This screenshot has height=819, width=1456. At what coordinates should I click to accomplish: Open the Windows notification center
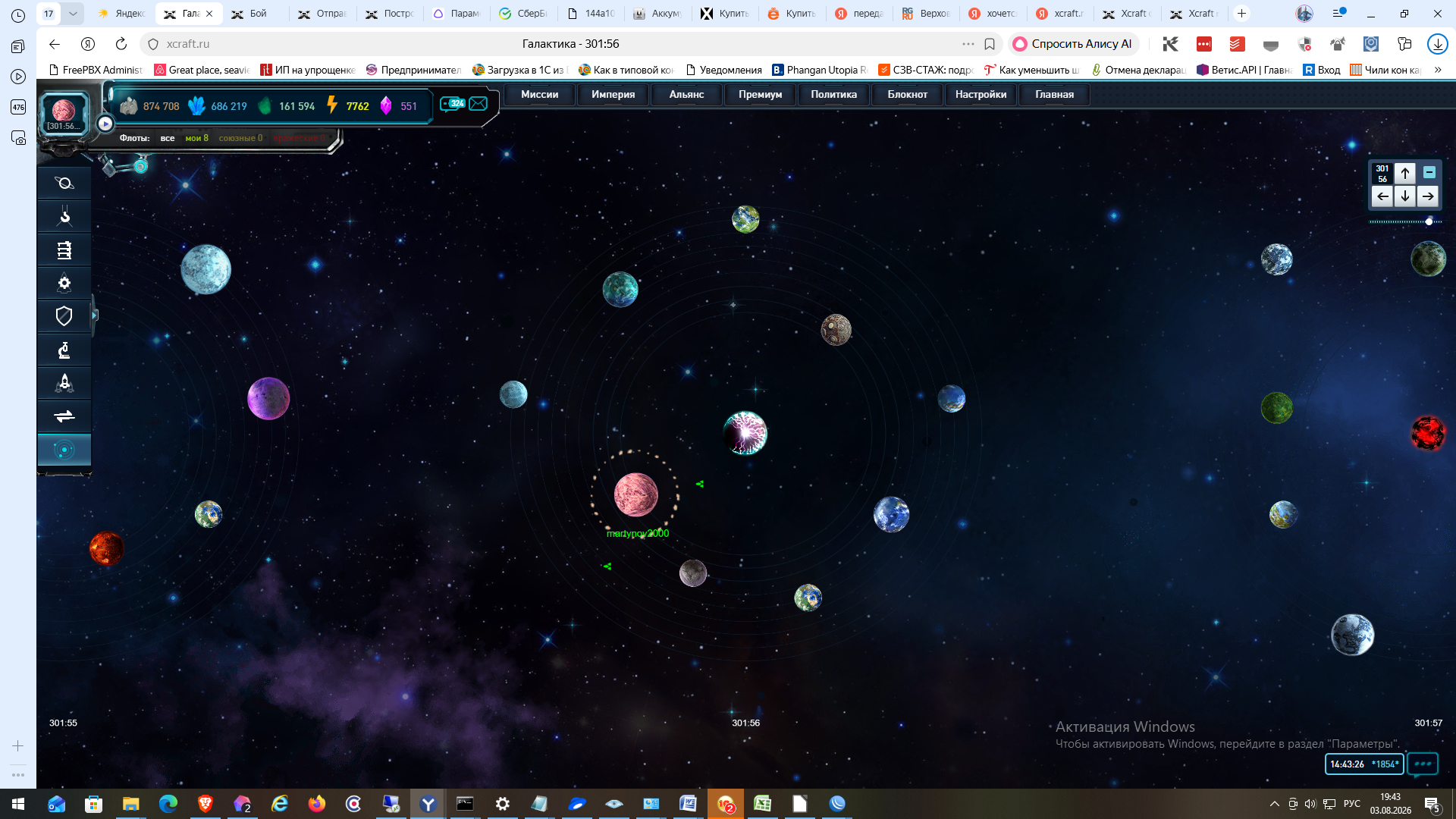click(1432, 805)
